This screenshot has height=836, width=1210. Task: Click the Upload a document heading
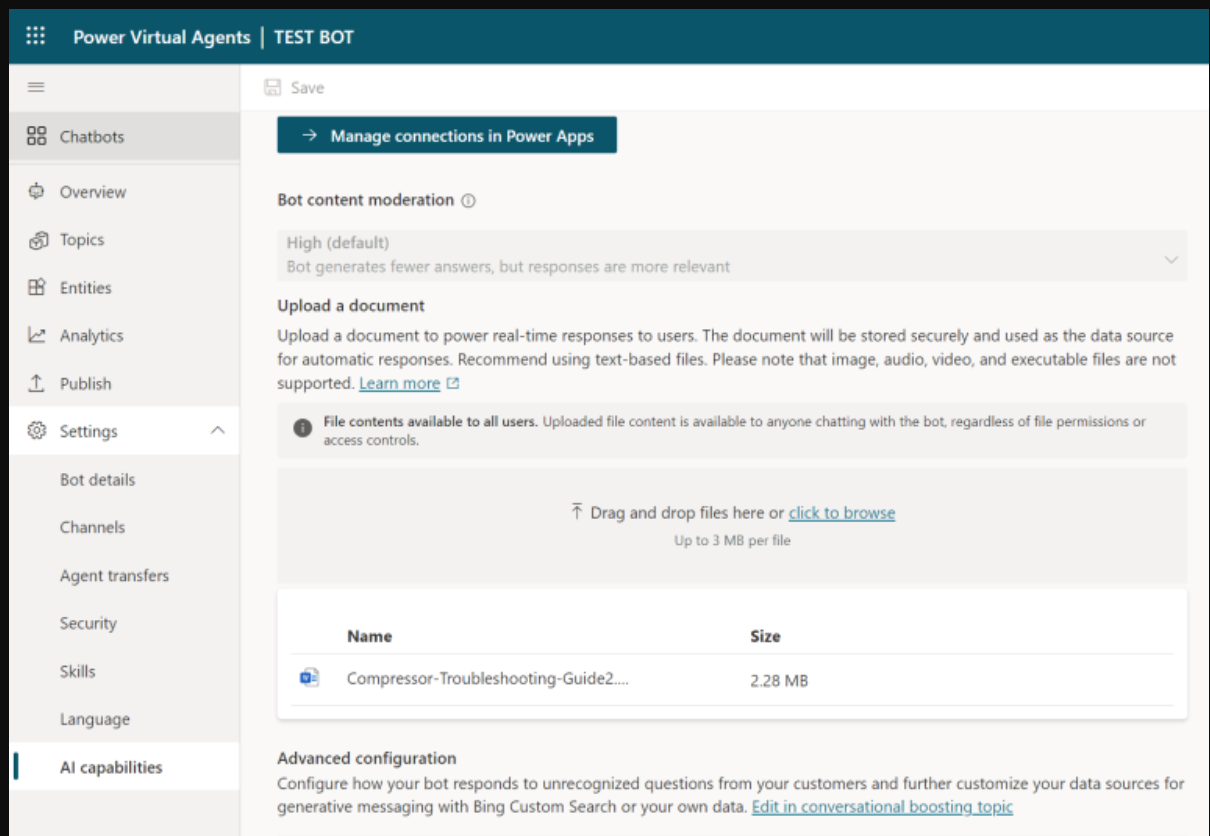pos(351,305)
